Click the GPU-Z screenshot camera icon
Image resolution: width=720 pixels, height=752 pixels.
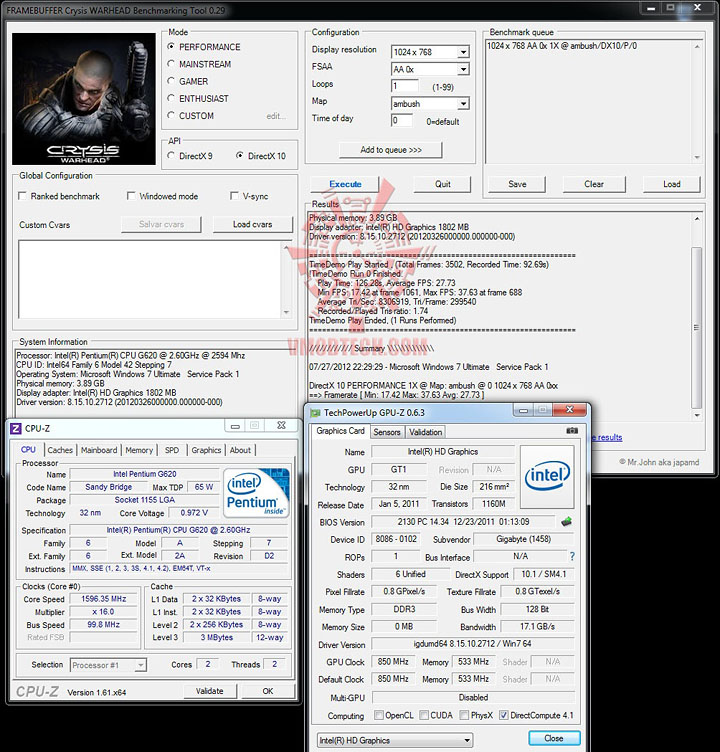(572, 431)
